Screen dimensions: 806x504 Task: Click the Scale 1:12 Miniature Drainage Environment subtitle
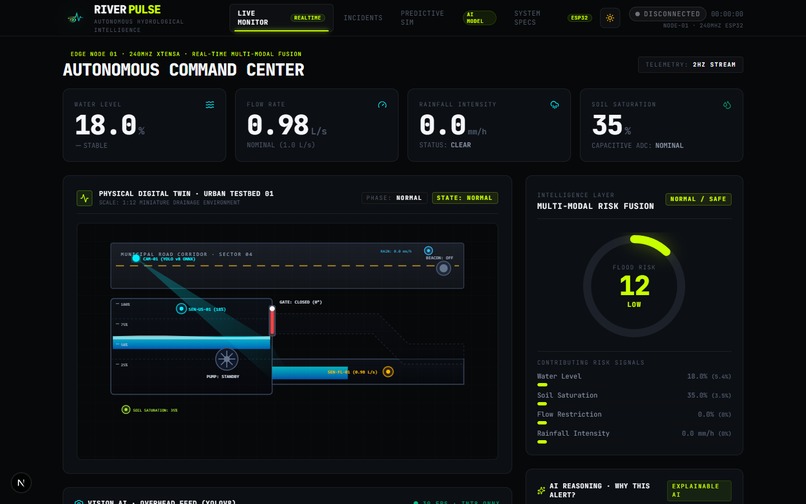(x=169, y=203)
